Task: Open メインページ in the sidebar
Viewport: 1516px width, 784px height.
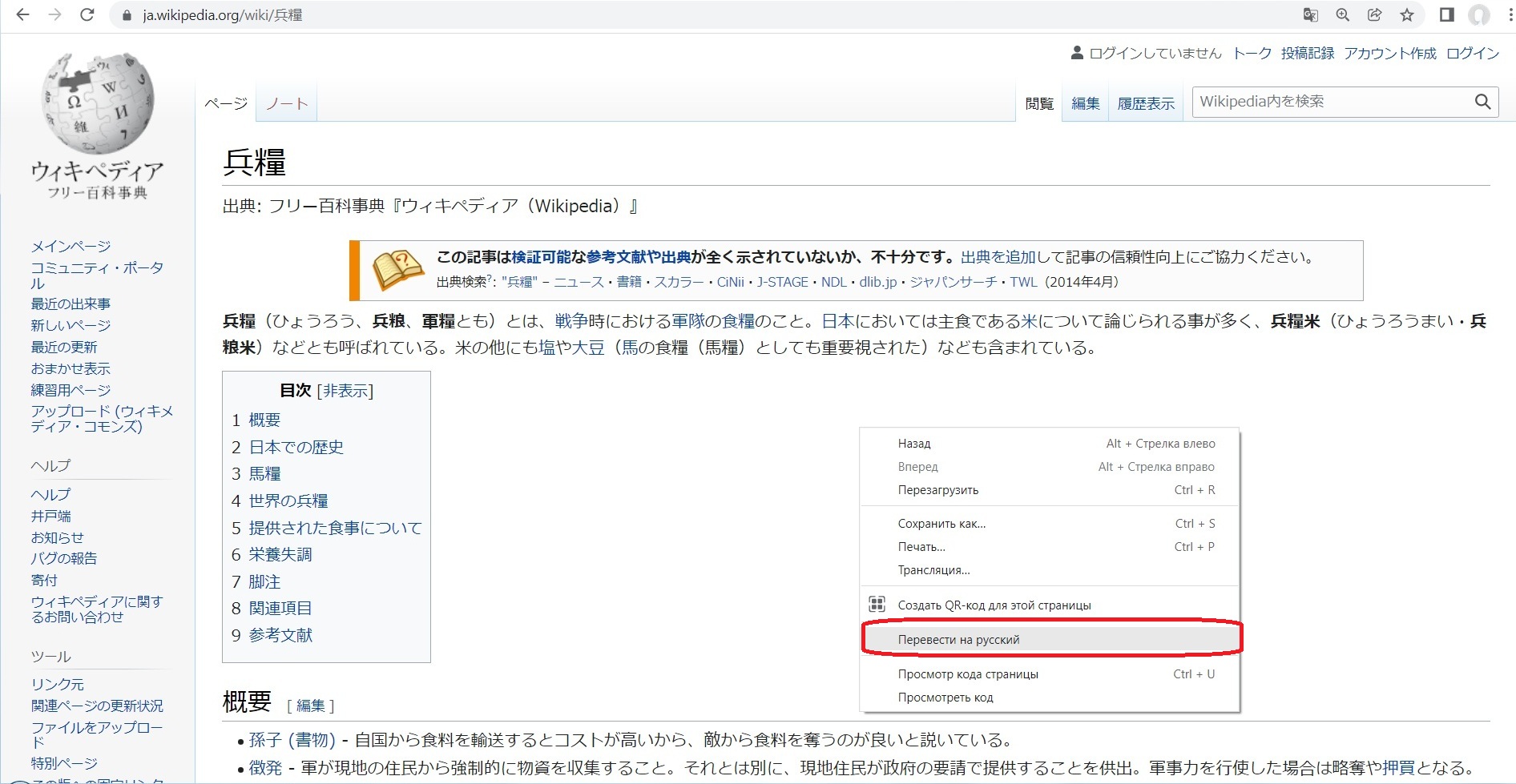Action: (71, 246)
